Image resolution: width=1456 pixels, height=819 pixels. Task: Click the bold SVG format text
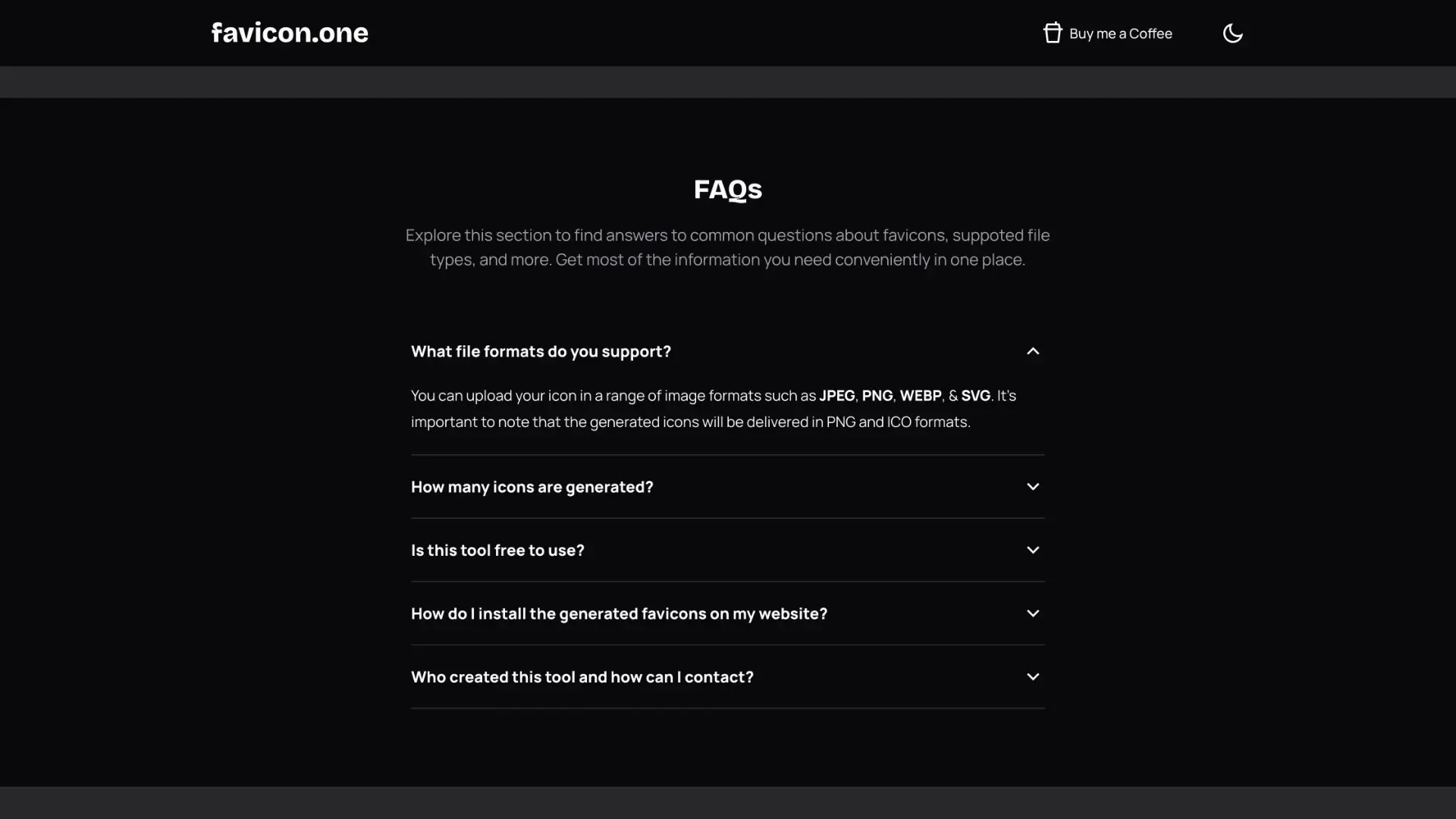975,396
